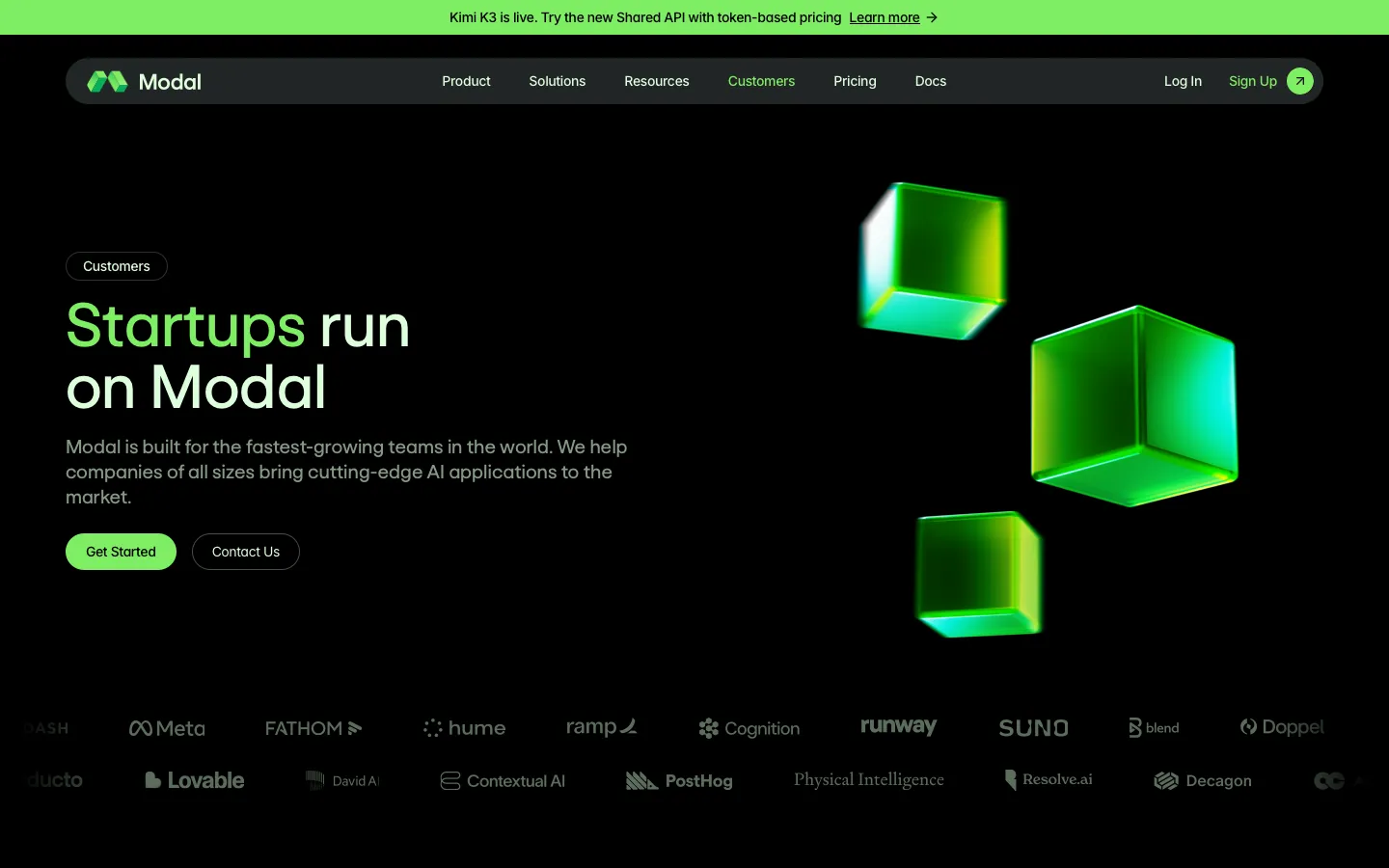
Task: Click the top green cube graphic
Action: click(933, 260)
